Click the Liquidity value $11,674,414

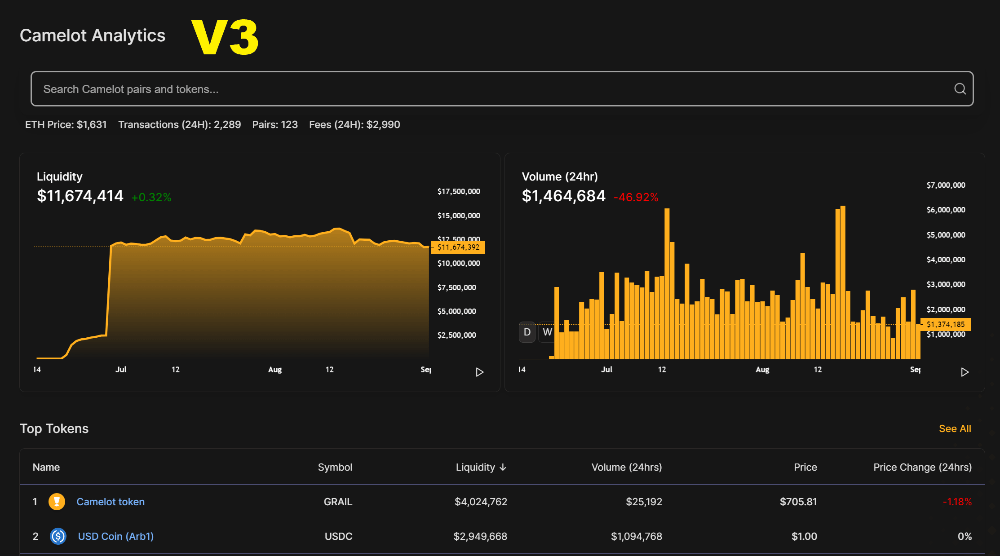pyautogui.click(x=80, y=196)
